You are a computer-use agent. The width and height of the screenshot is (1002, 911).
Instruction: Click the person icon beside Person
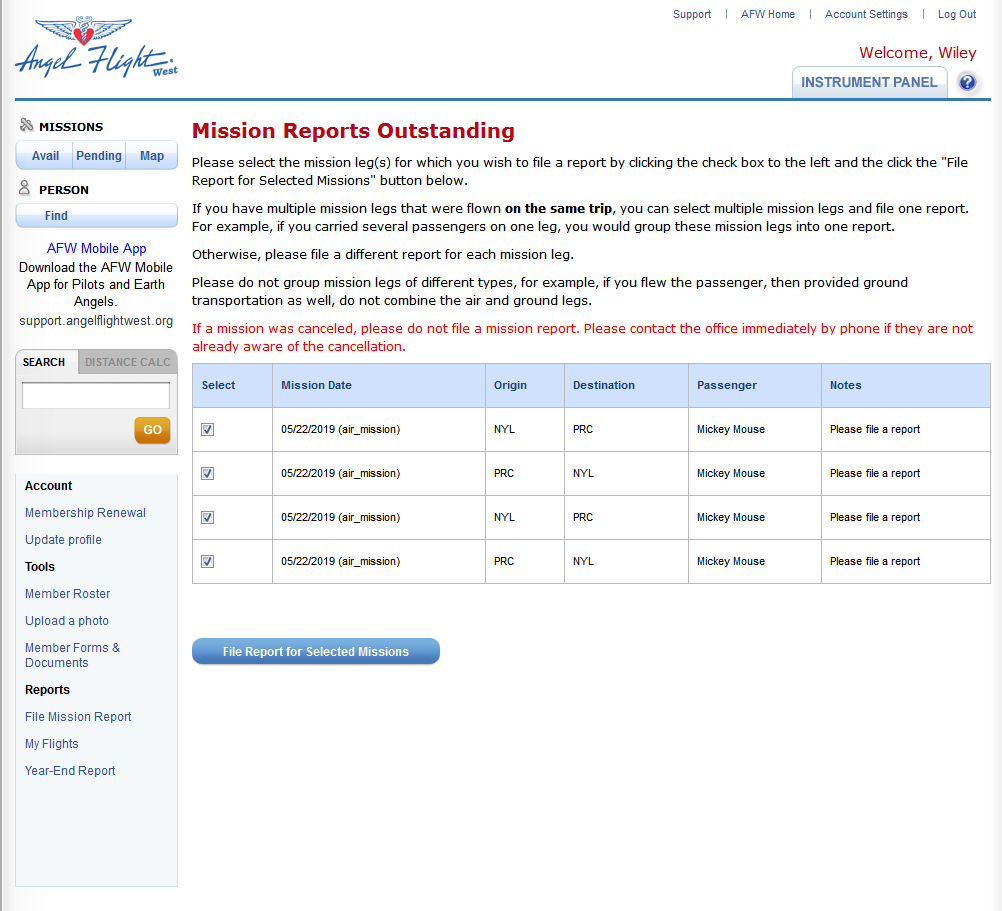point(24,188)
